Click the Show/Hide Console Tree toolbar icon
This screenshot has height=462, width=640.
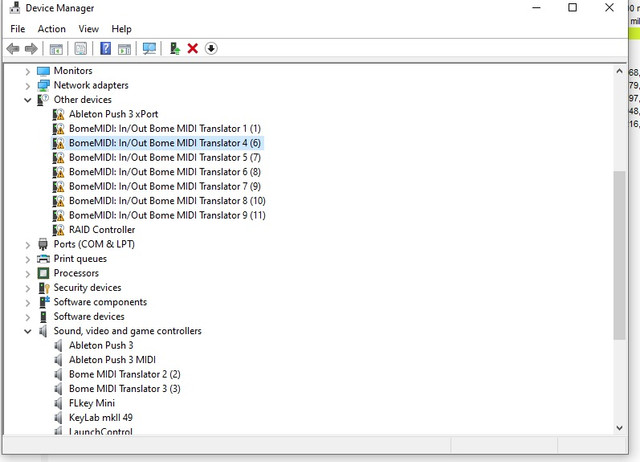click(x=56, y=49)
